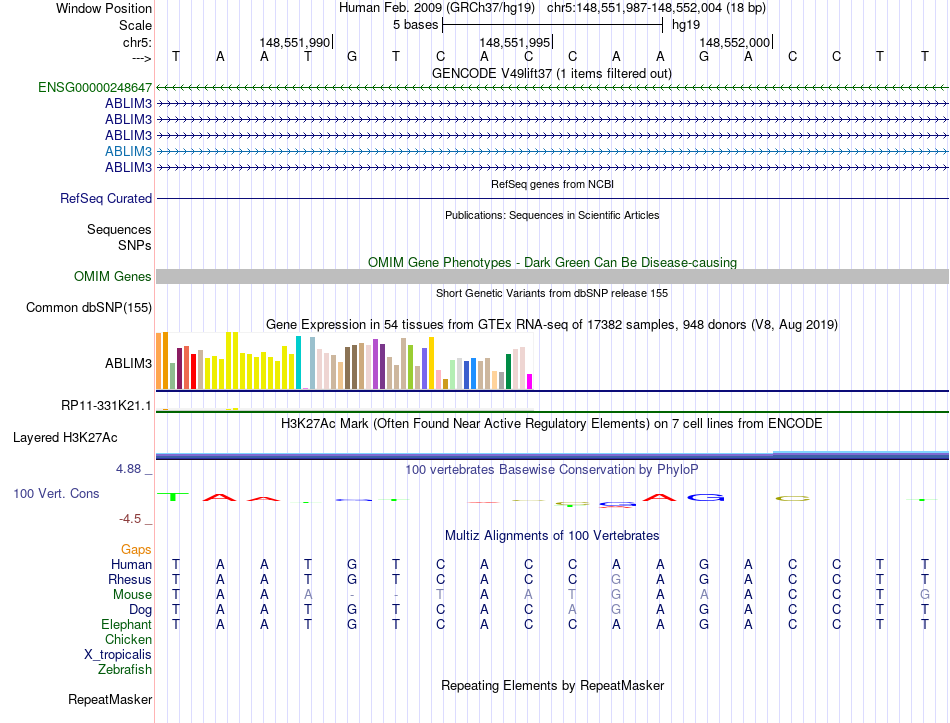
Task: Click the 148,551,990 coordinate tick label
Action: [x=294, y=42]
